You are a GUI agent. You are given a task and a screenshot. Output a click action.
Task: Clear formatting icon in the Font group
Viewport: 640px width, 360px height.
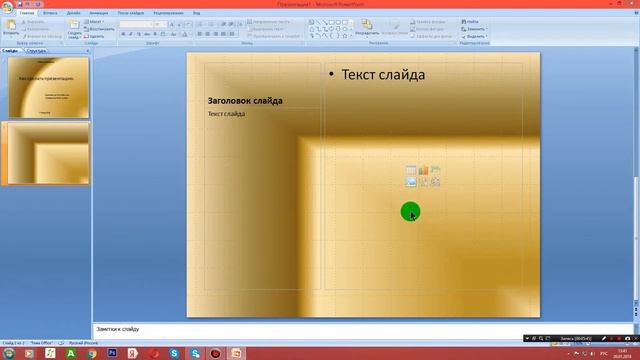point(188,24)
